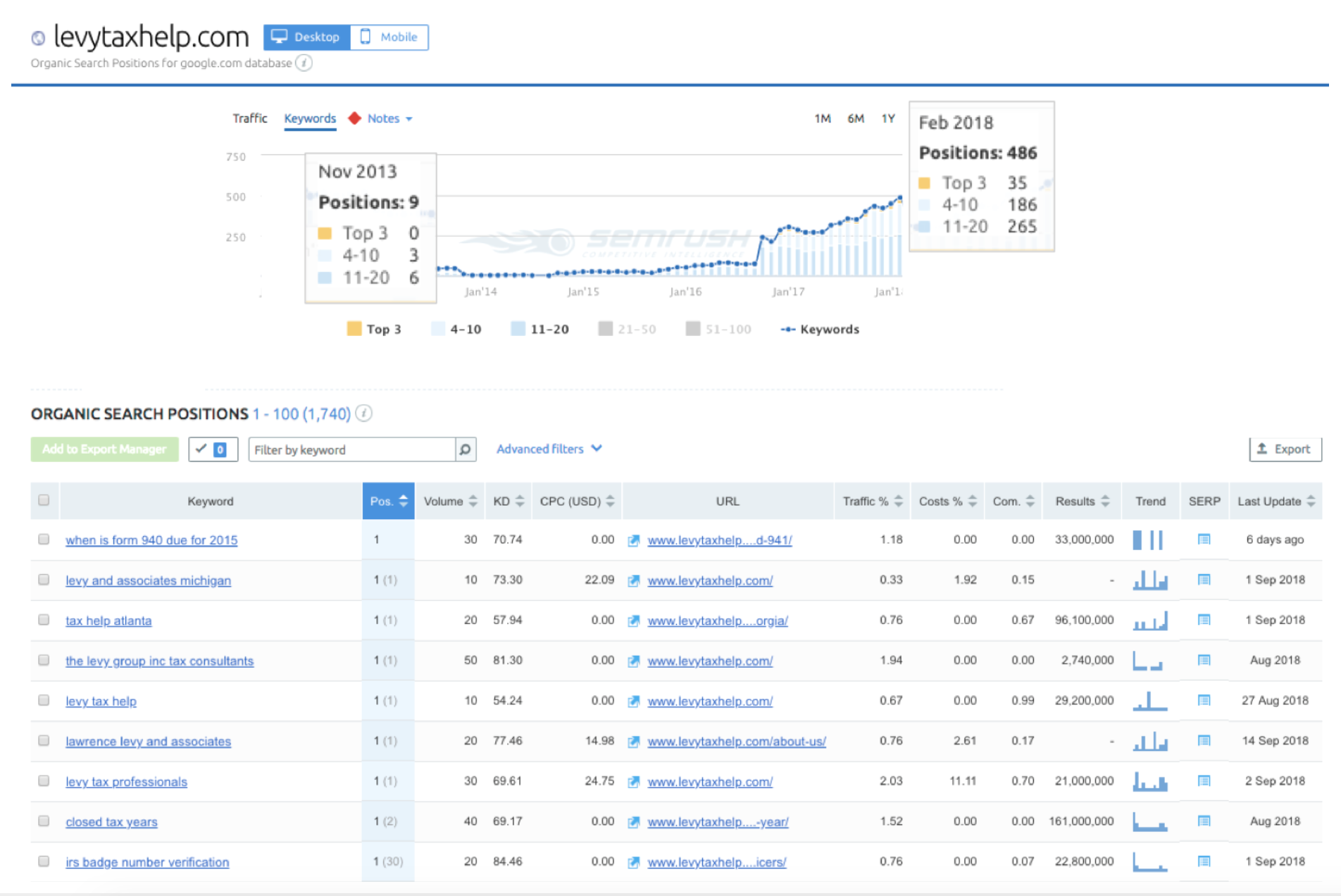Check the box for 'when is form 940 due for 2015'
Viewport: 1341px width, 896px height.
pos(44,539)
